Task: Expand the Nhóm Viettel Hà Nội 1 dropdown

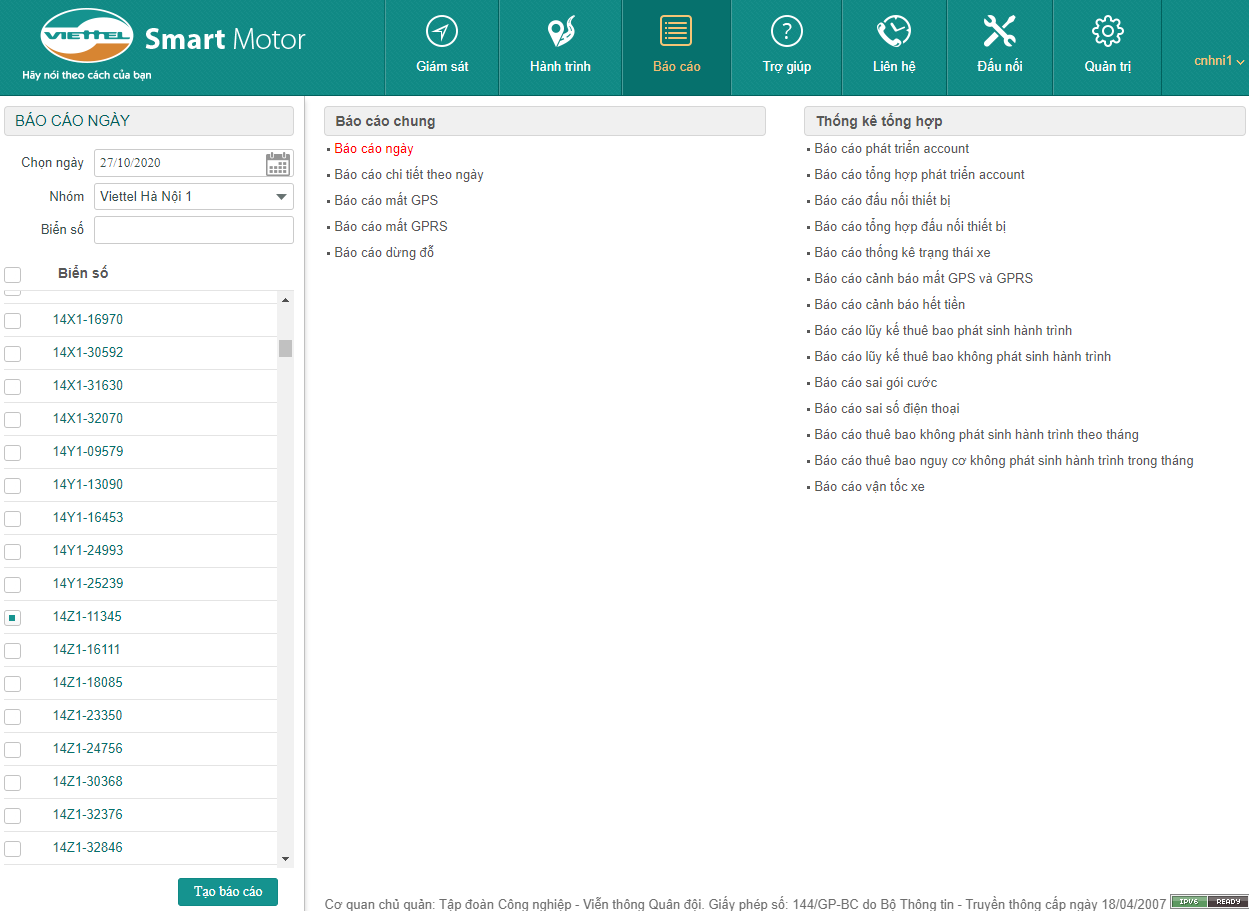Action: pyautogui.click(x=281, y=197)
